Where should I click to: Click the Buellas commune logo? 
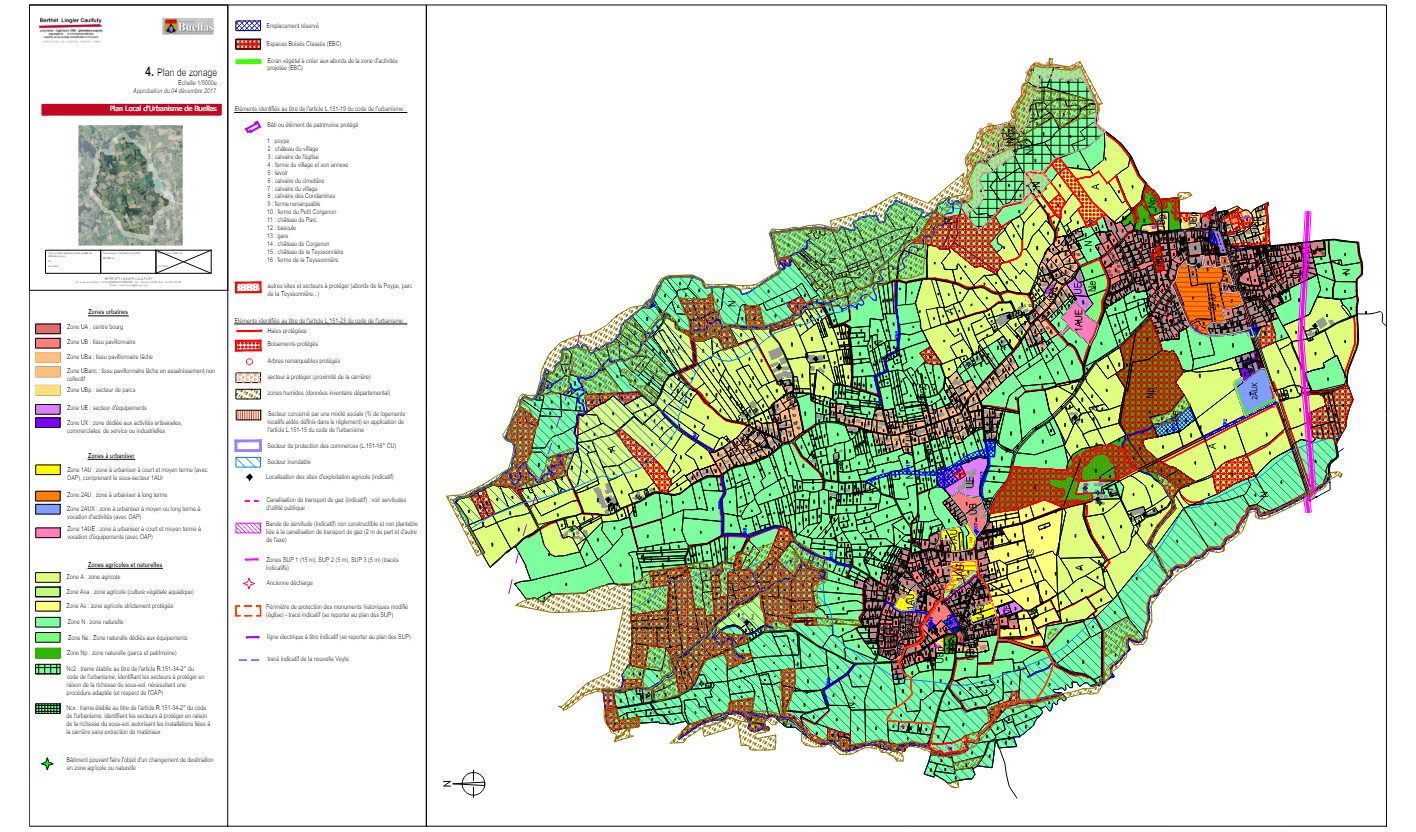tap(187, 27)
